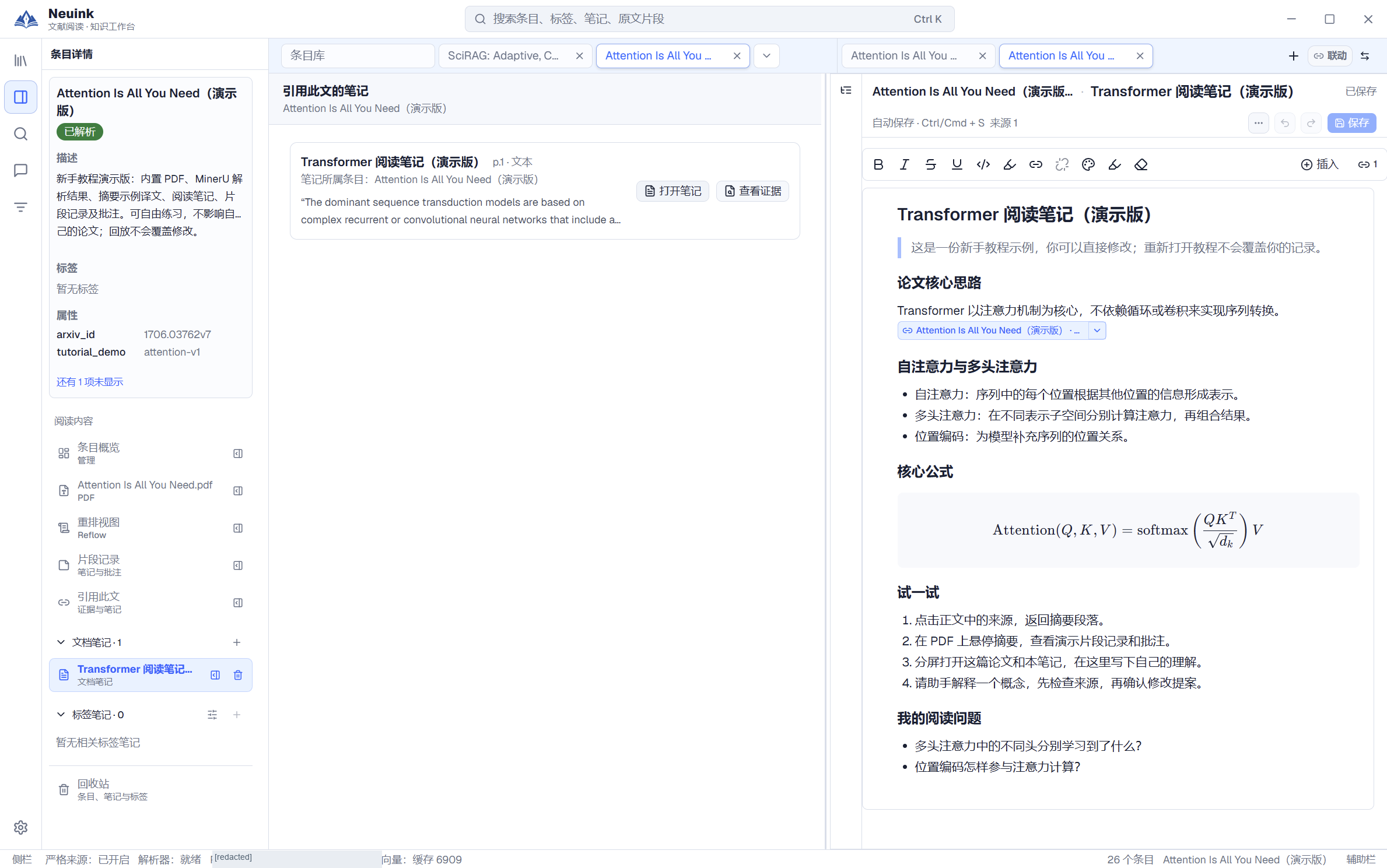This screenshot has width=1387, height=868.
Task: Expand the citation source dropdown arrow
Action: tap(1097, 331)
